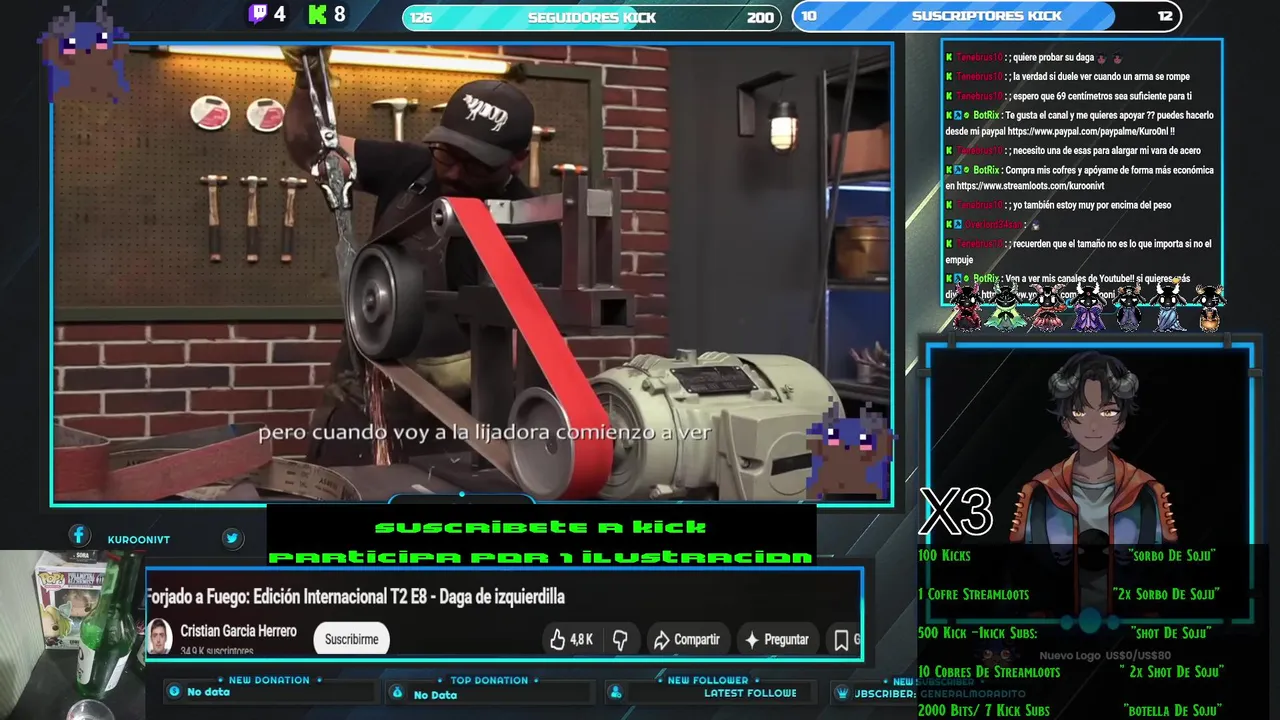Click the Suscriptores Kick progress bar

(x=987, y=16)
